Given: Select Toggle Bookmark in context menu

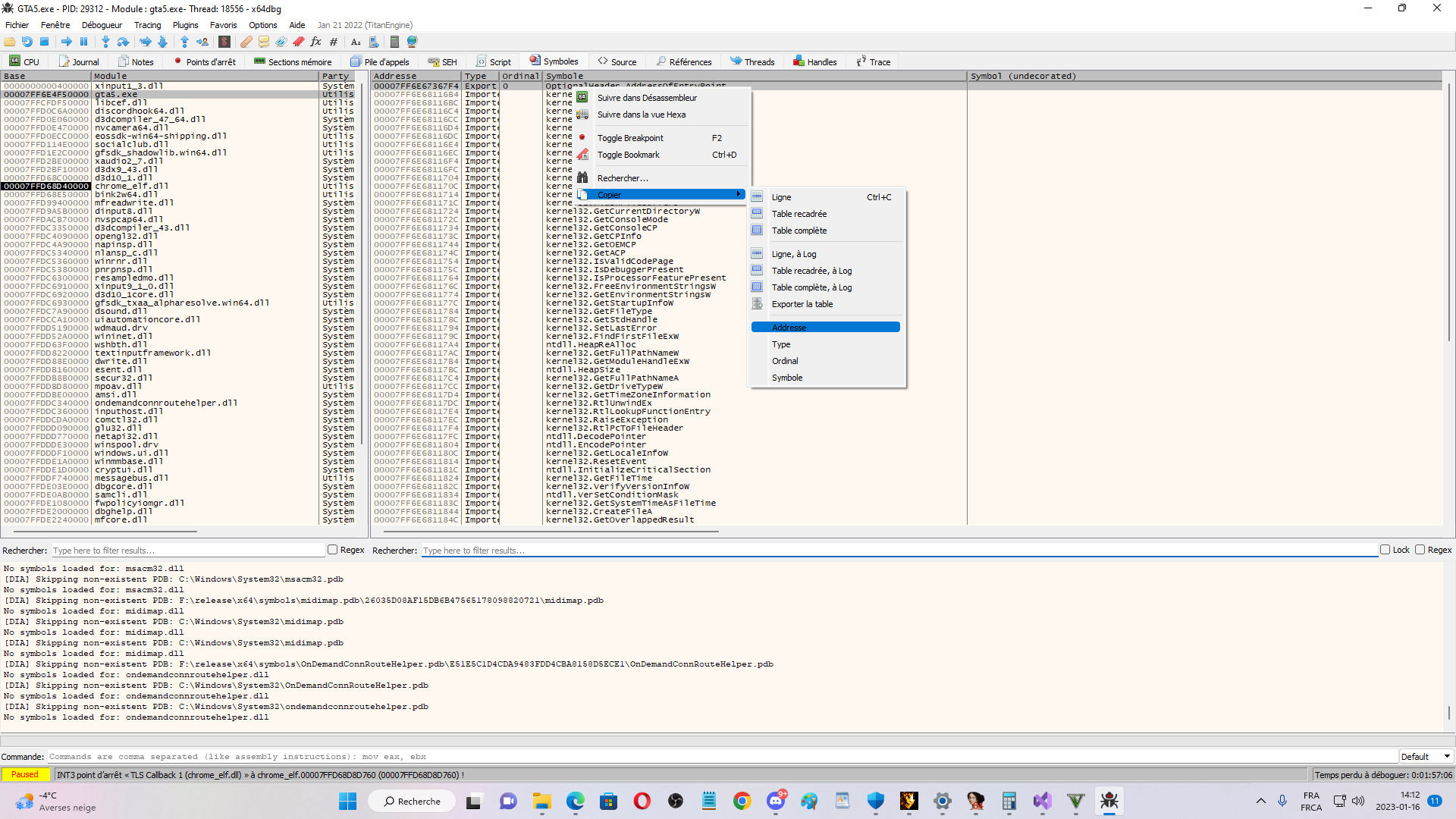Looking at the screenshot, I should (x=661, y=155).
